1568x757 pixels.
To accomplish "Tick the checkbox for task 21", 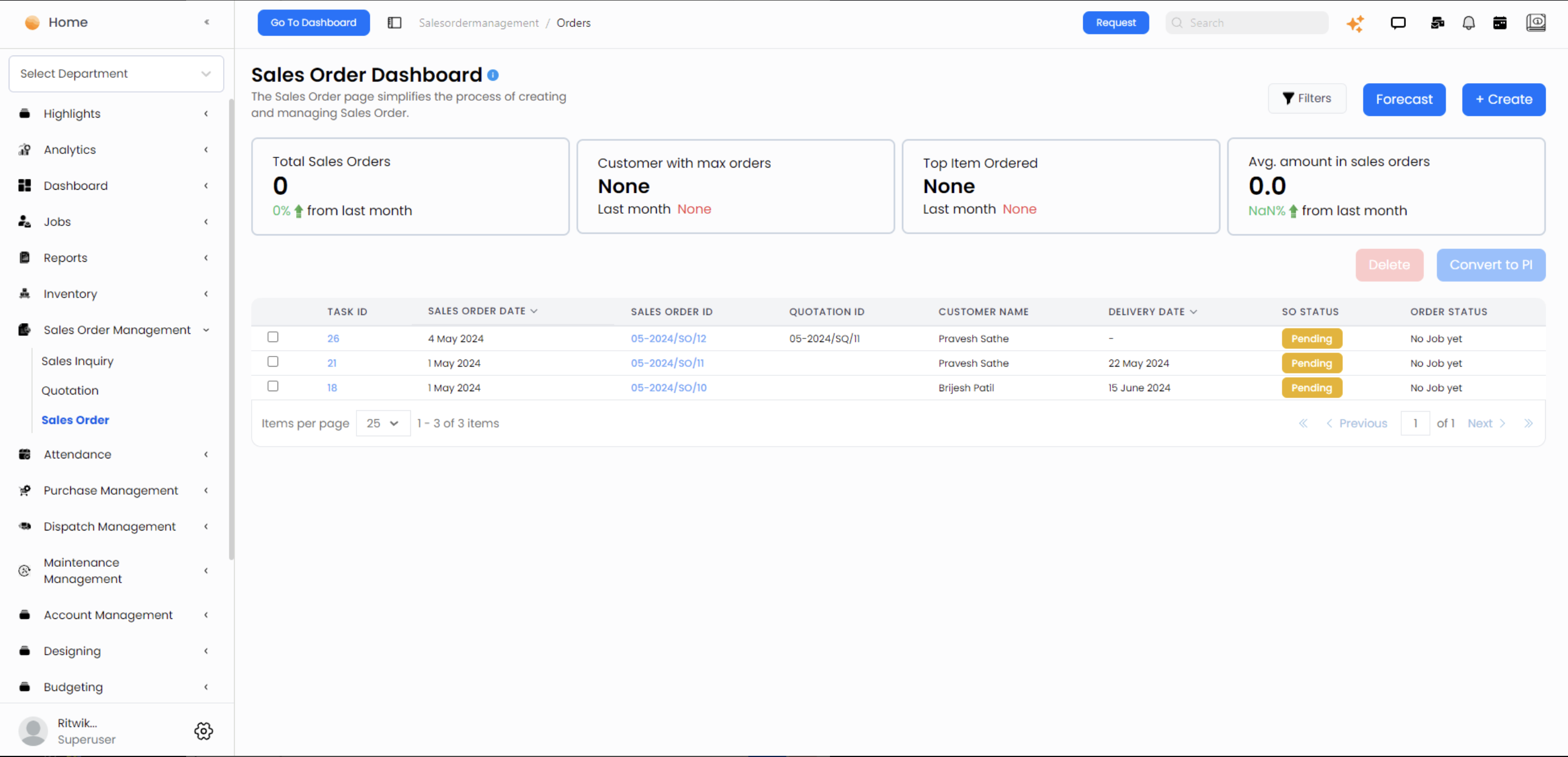I will pyautogui.click(x=273, y=362).
